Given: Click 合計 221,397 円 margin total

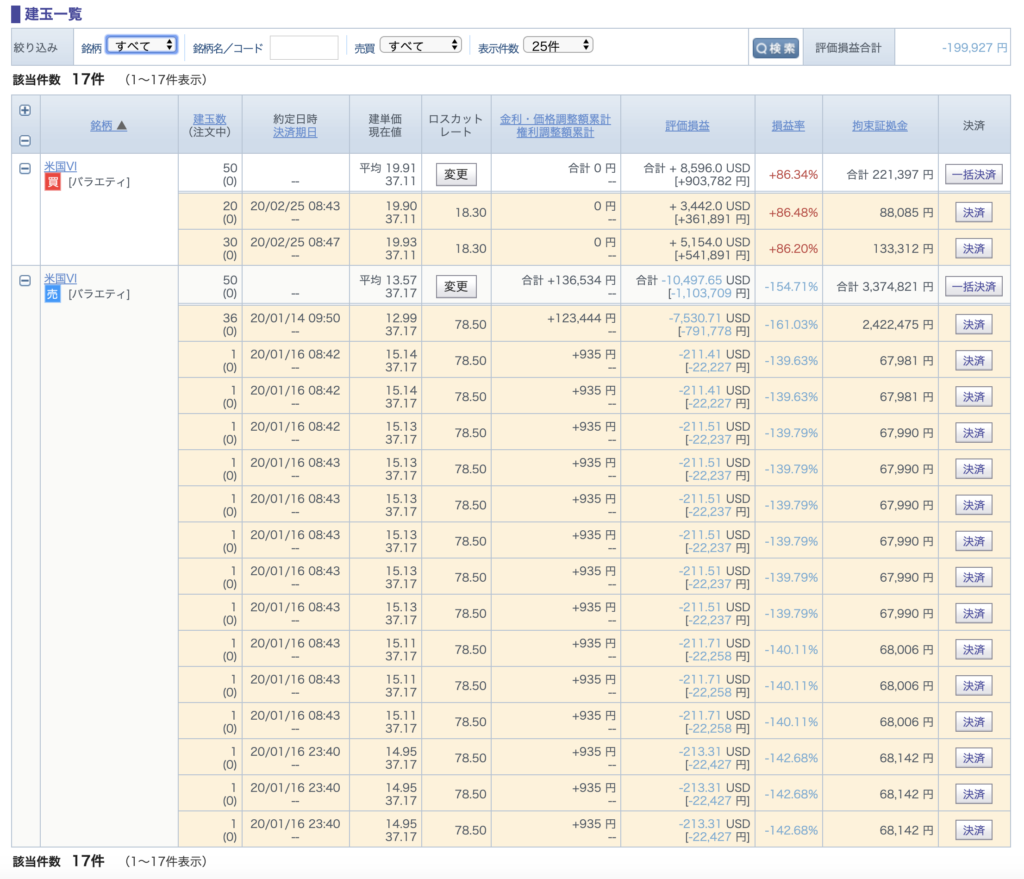Looking at the screenshot, I should tap(890, 175).
